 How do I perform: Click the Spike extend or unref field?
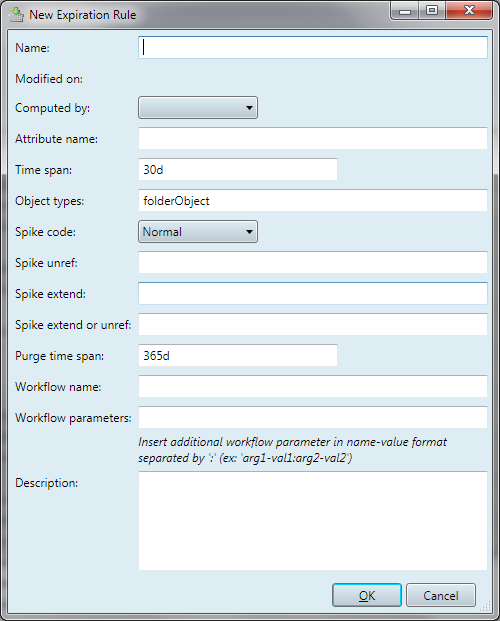(313, 324)
